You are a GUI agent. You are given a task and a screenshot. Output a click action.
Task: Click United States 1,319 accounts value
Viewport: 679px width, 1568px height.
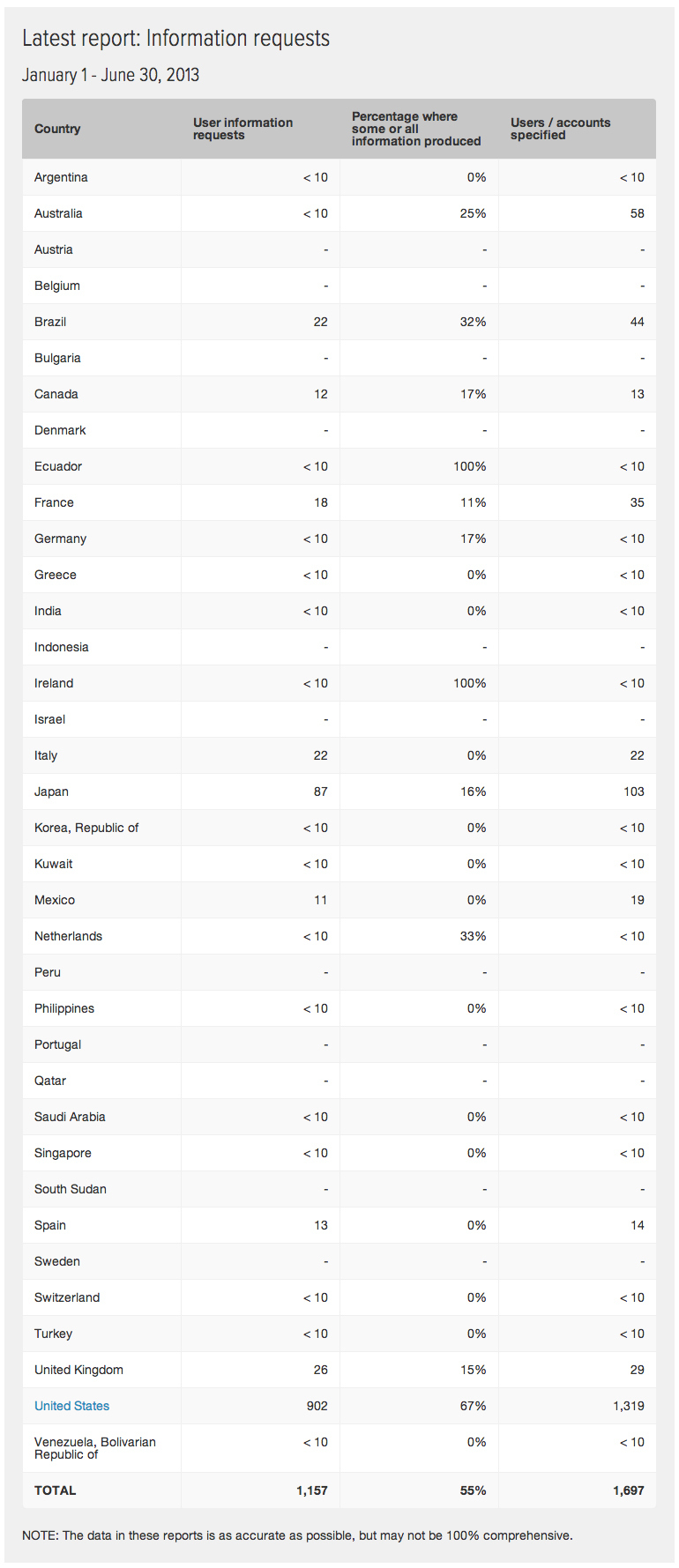pyautogui.click(x=629, y=1406)
